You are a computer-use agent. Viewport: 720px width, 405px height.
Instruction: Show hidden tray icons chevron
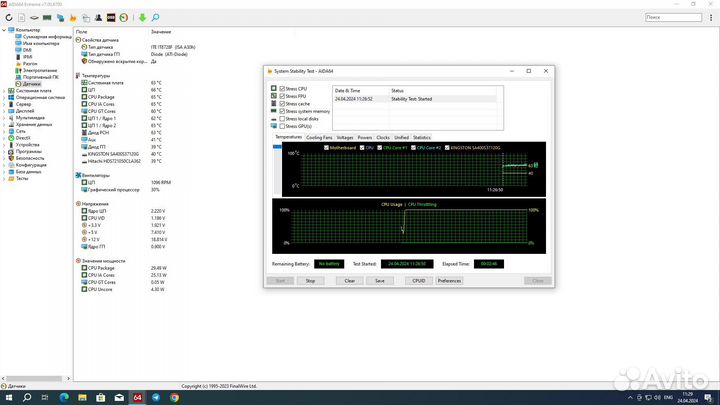(x=630, y=398)
